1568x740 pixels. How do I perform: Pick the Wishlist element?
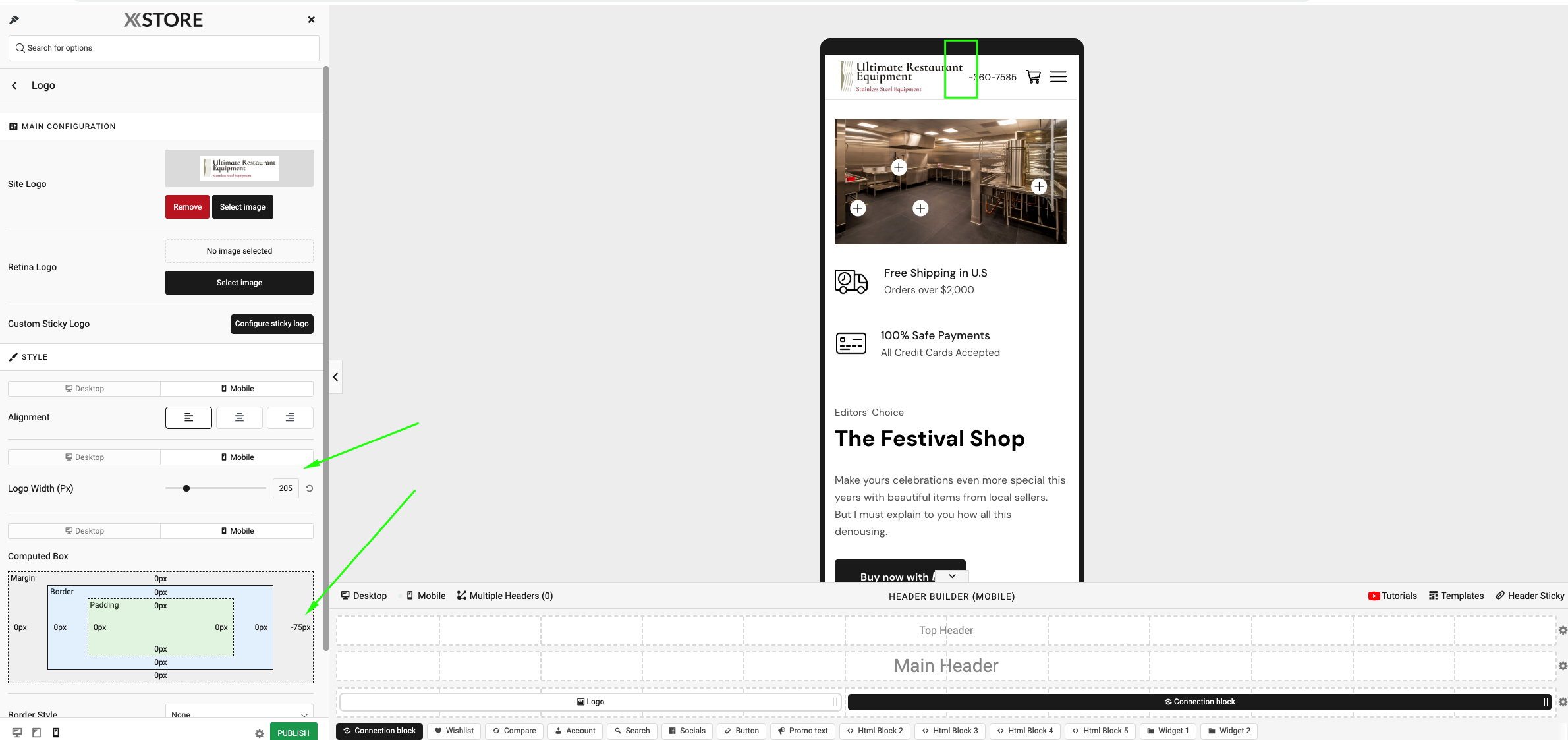tap(454, 731)
